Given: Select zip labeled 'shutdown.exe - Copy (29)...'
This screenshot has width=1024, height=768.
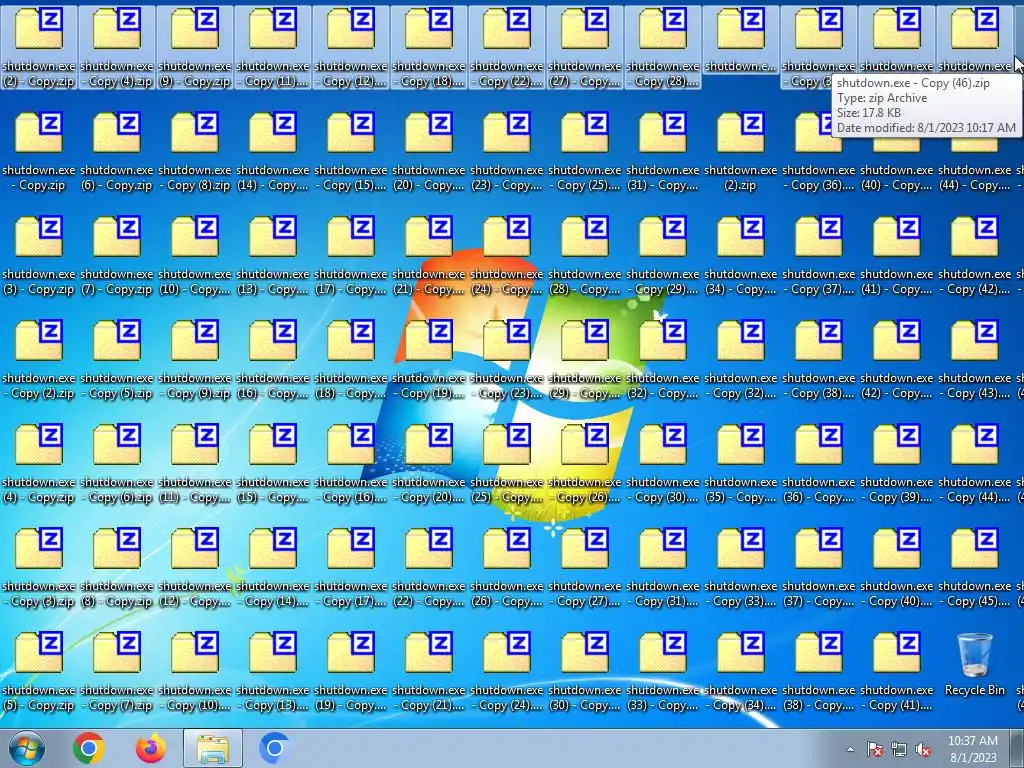Looking at the screenshot, I should (x=662, y=255).
